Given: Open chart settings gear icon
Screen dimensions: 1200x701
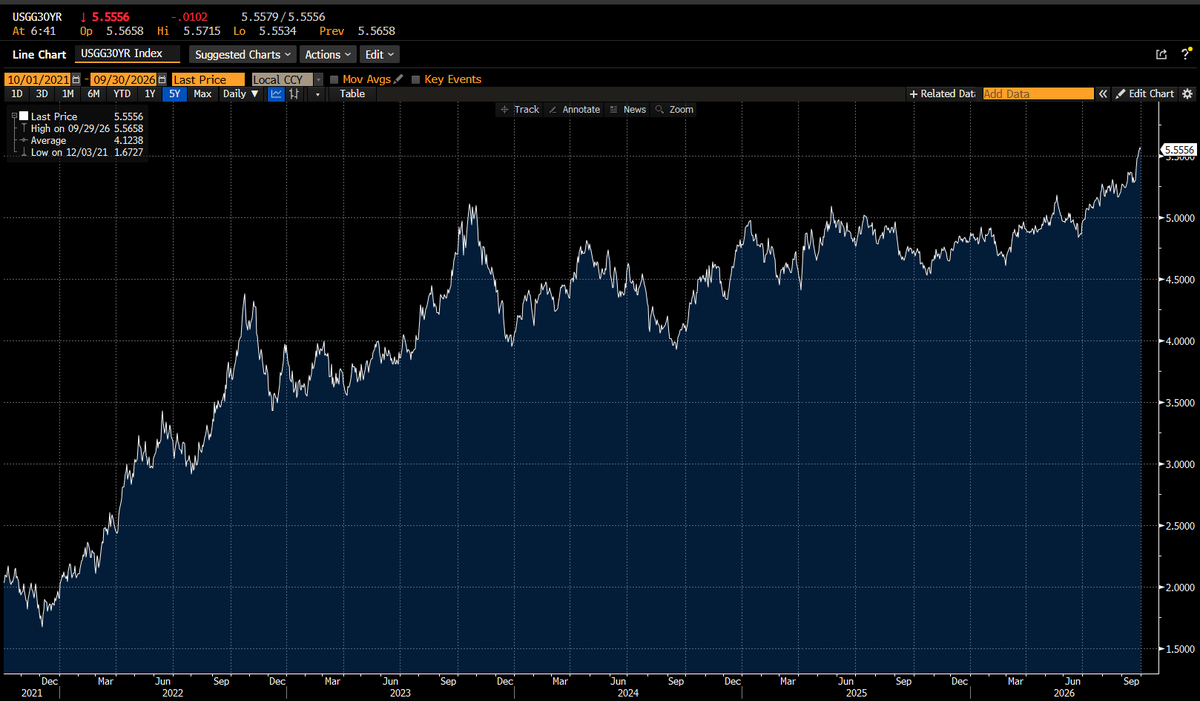Looking at the screenshot, I should tap(1187, 93).
